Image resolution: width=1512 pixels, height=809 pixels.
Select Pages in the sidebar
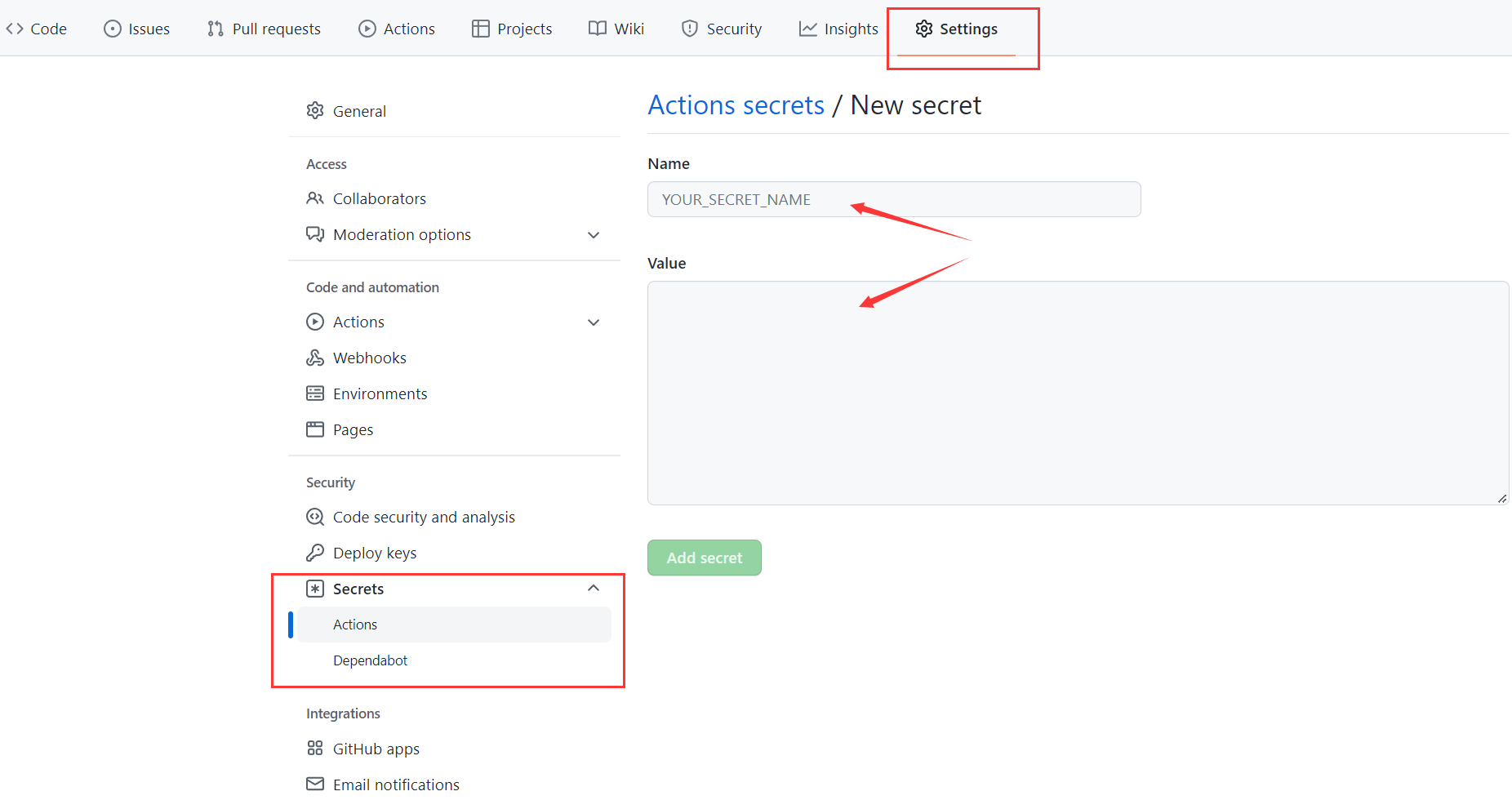[x=353, y=429]
